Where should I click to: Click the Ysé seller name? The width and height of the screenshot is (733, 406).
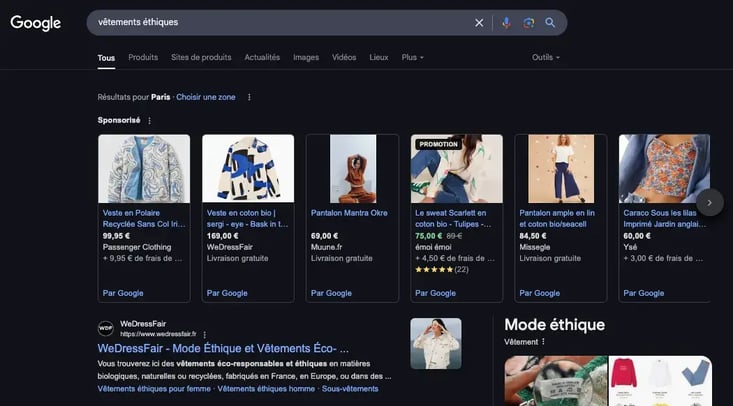[630, 247]
